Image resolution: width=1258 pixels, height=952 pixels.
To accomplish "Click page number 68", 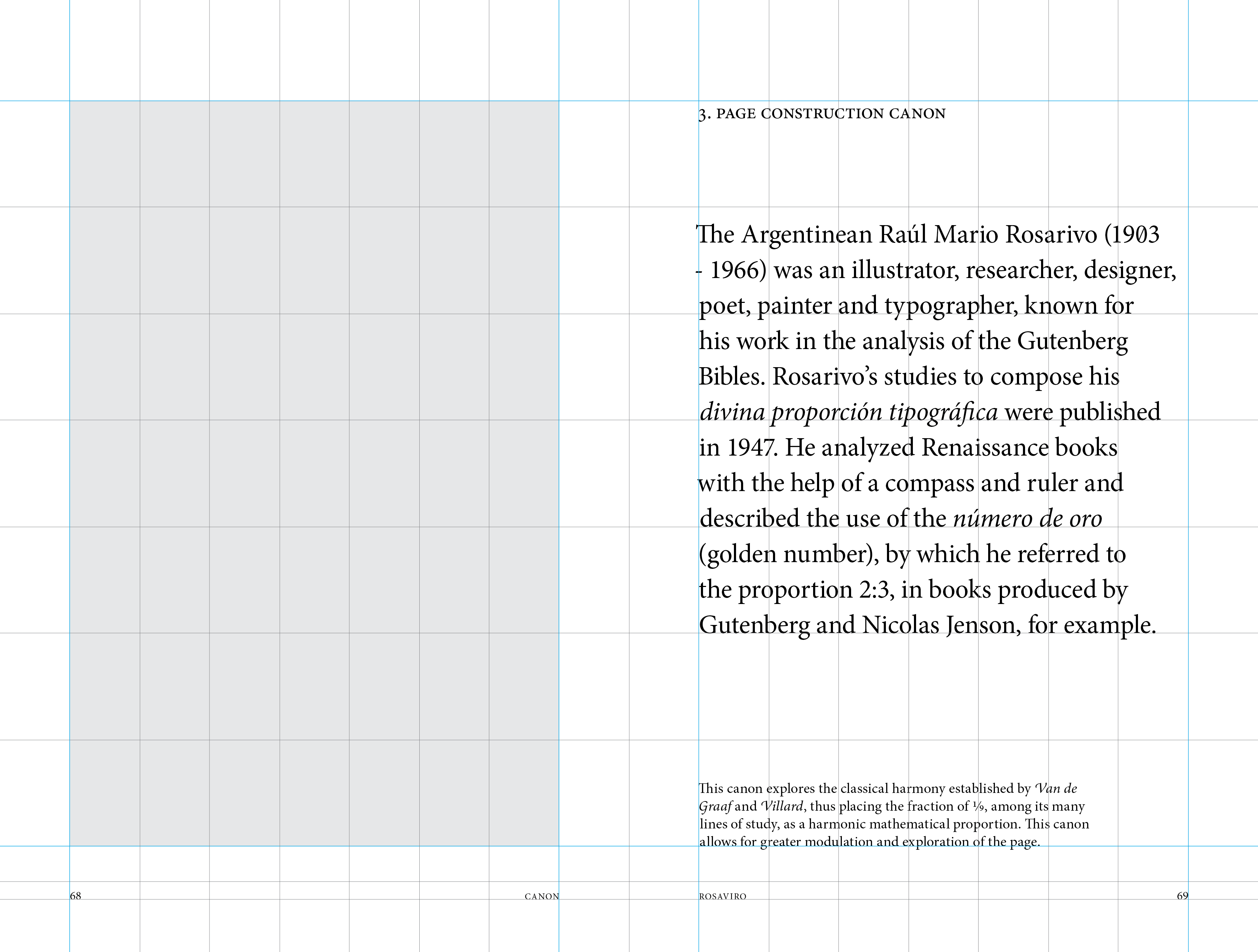I will click(76, 896).
